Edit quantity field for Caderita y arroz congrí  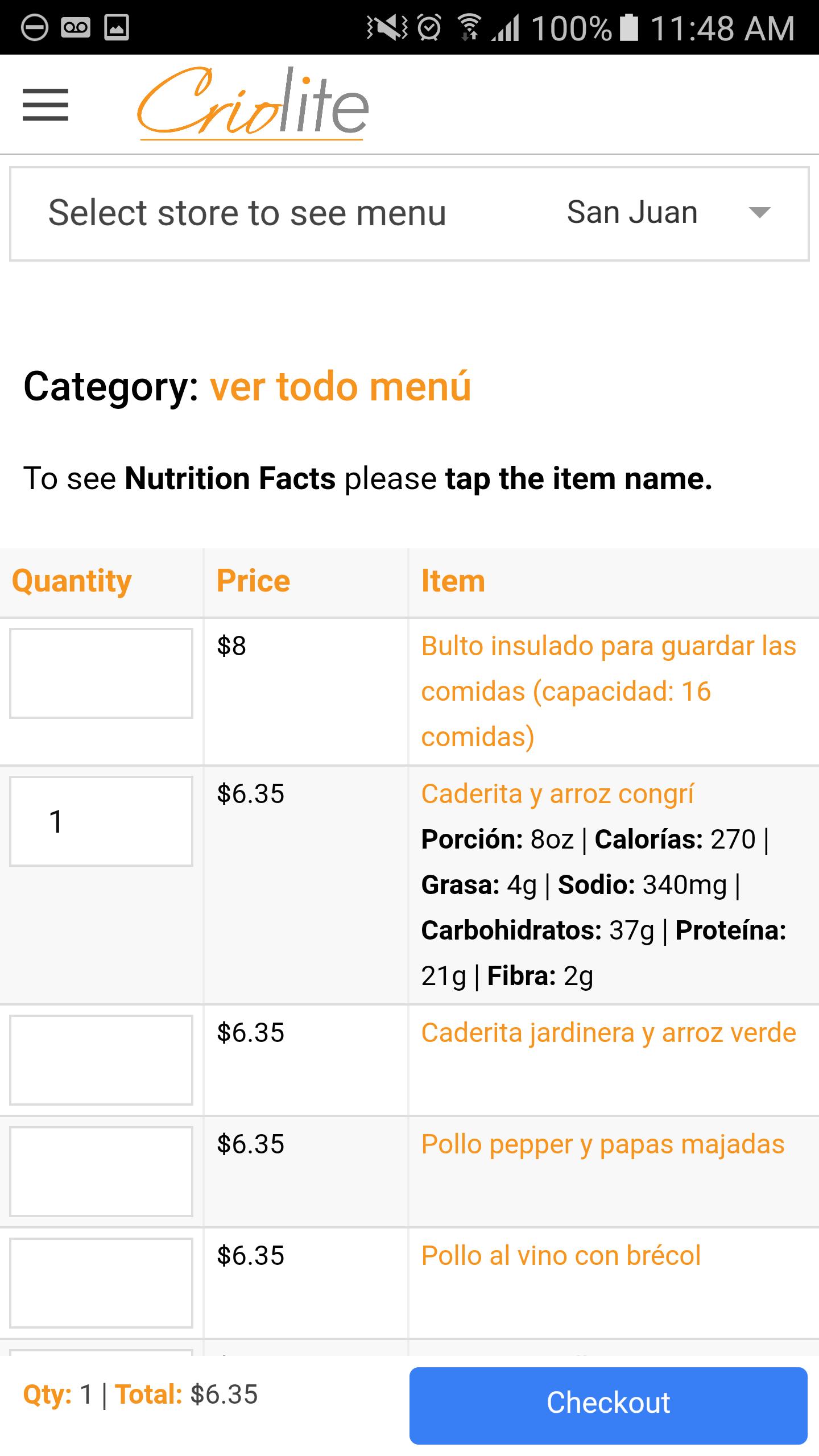101,821
